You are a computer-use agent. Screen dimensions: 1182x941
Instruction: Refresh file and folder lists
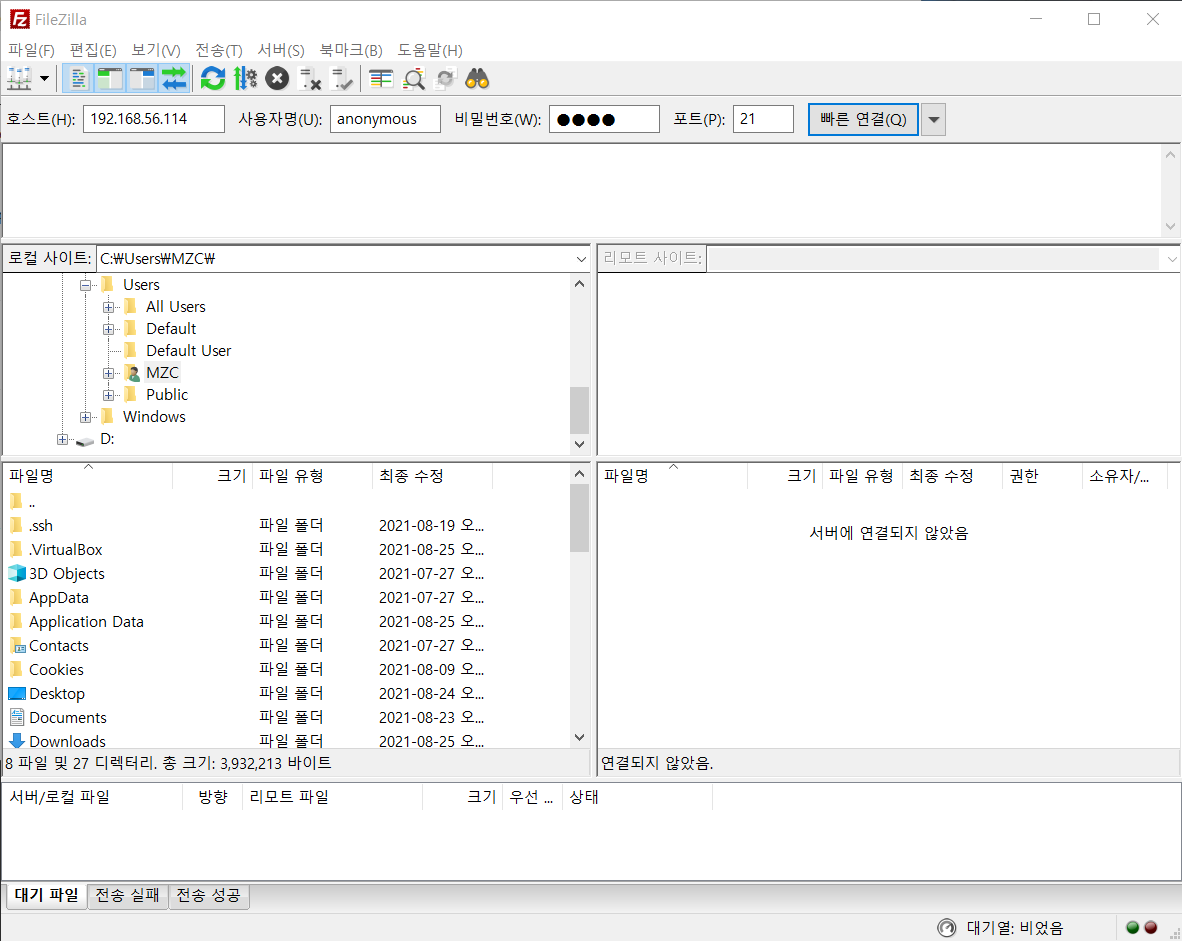click(x=213, y=78)
